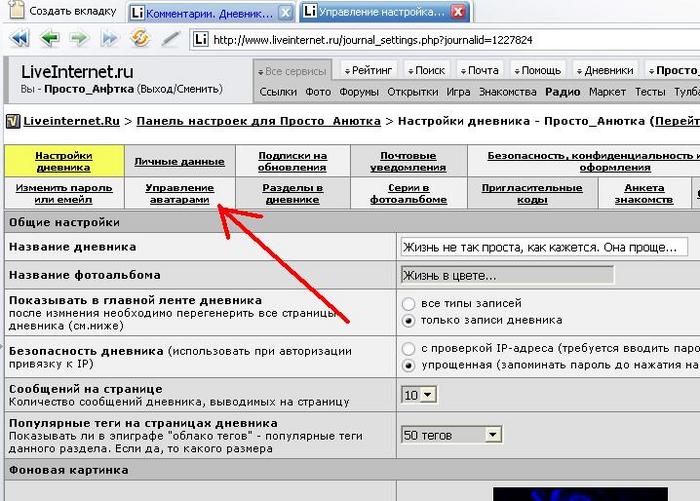Click the 'Название дневника' text field

pyautogui.click(x=543, y=247)
